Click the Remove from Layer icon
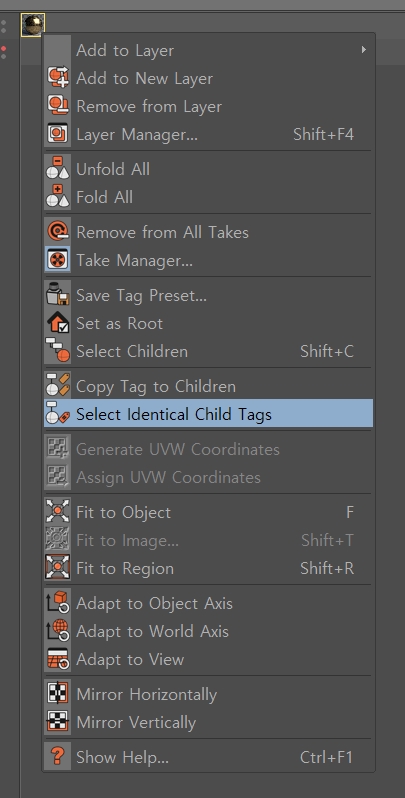The image size is (405, 798). point(57,106)
